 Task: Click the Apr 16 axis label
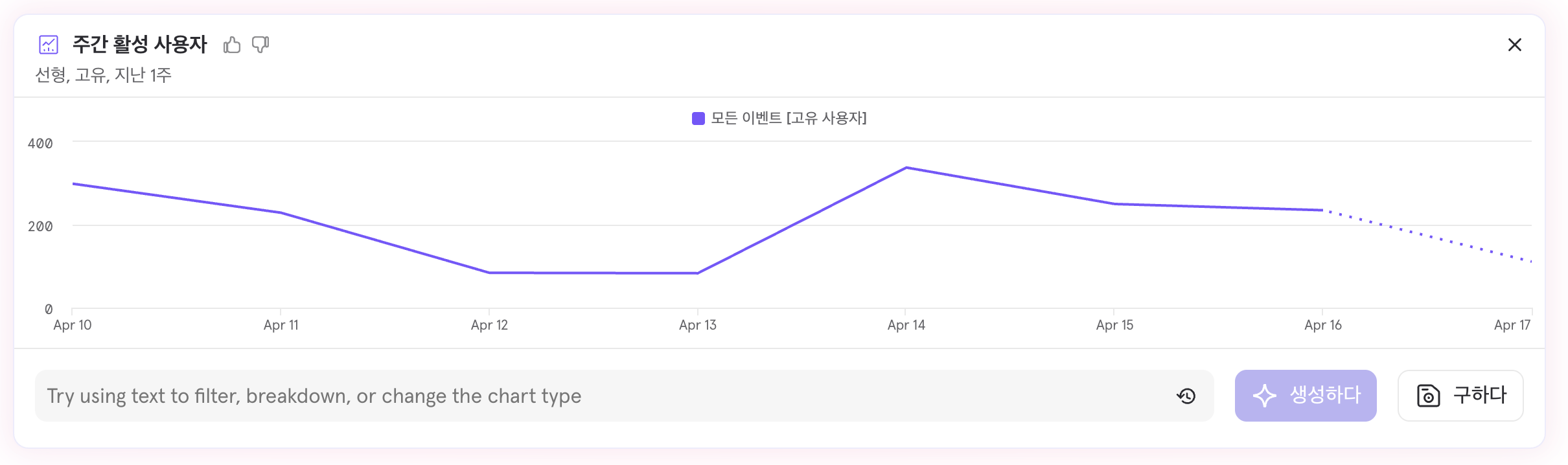tap(1323, 325)
